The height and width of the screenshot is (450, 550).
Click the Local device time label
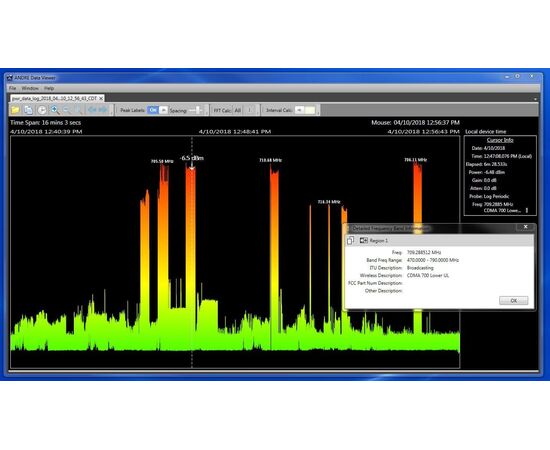[485, 132]
